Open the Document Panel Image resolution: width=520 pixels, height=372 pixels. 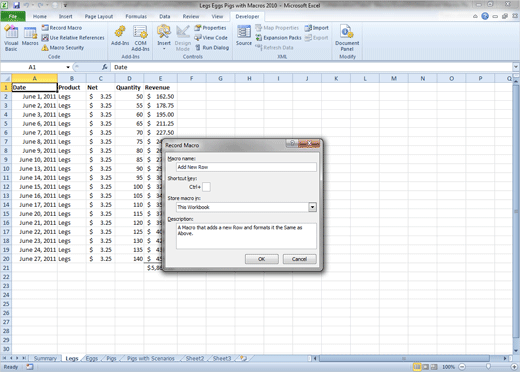pyautogui.click(x=347, y=38)
